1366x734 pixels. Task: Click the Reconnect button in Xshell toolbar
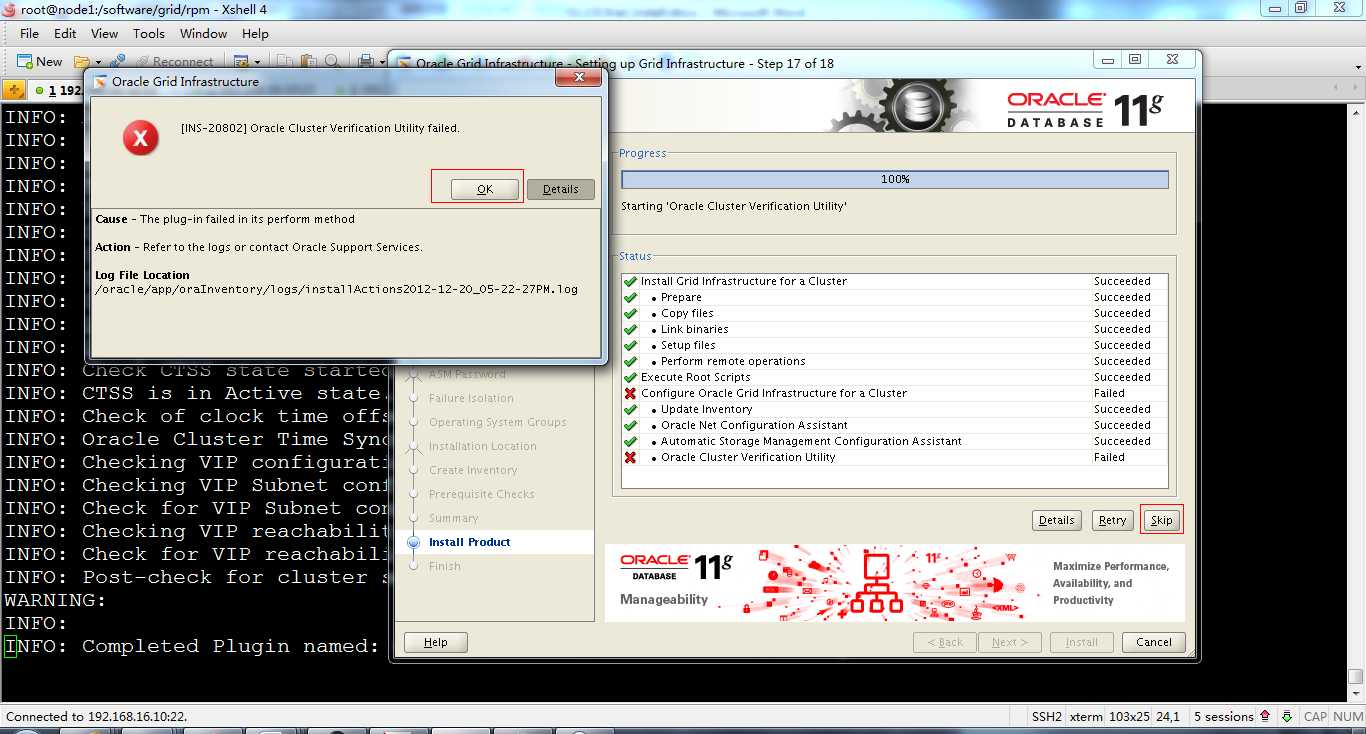174,62
